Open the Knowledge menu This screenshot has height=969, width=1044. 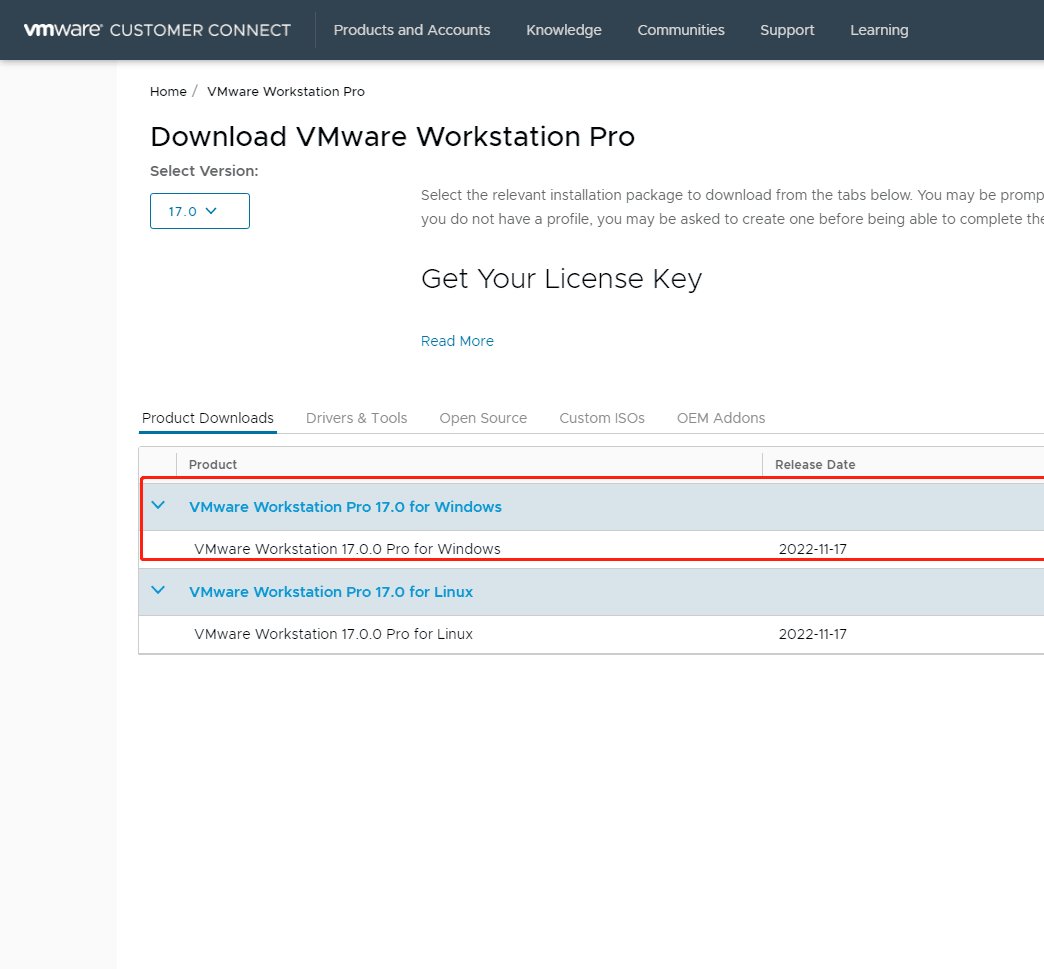point(563,30)
